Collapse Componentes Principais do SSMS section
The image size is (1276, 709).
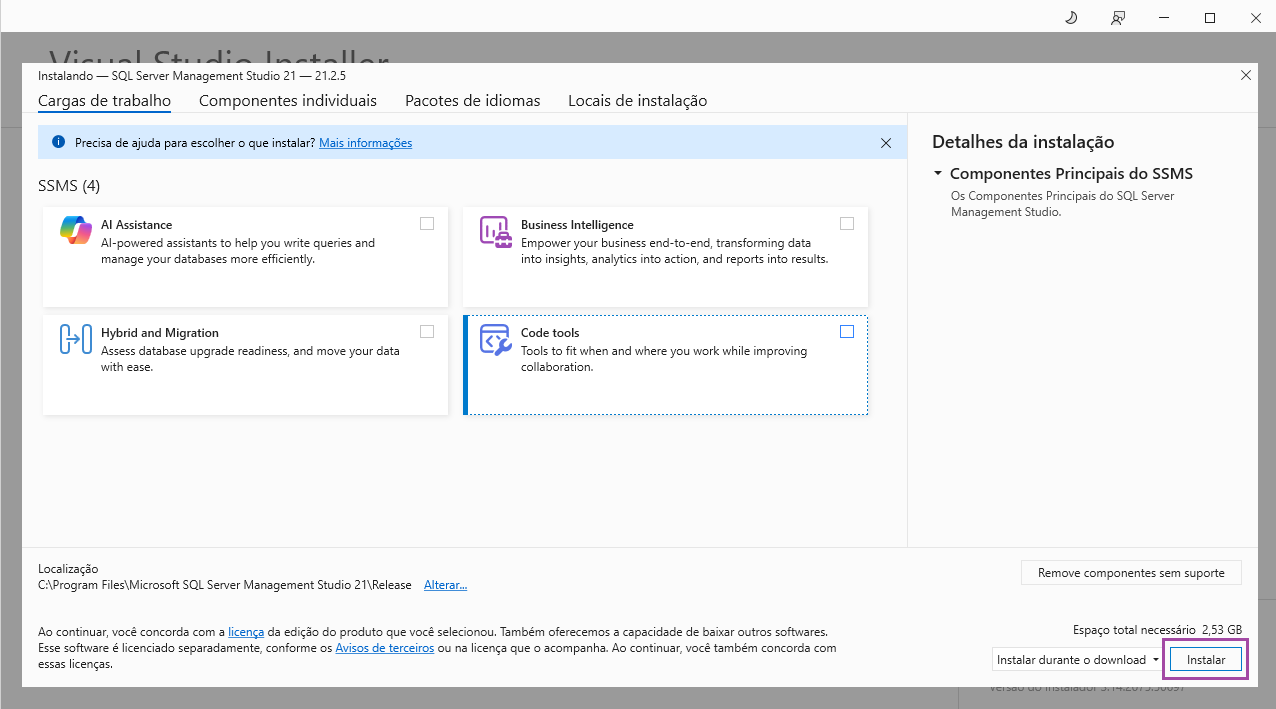[938, 174]
